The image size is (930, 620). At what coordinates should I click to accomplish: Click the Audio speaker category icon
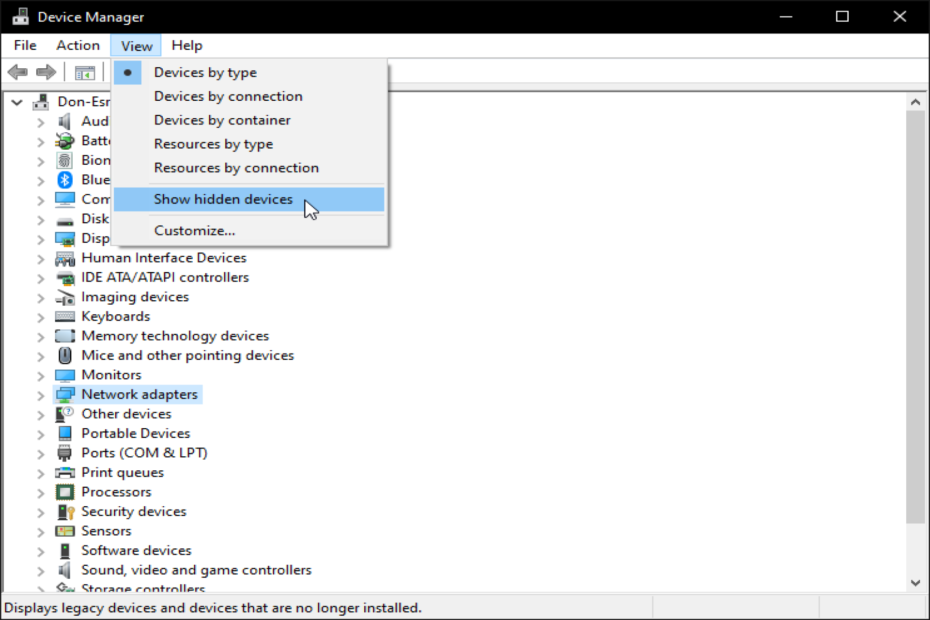[x=65, y=122]
